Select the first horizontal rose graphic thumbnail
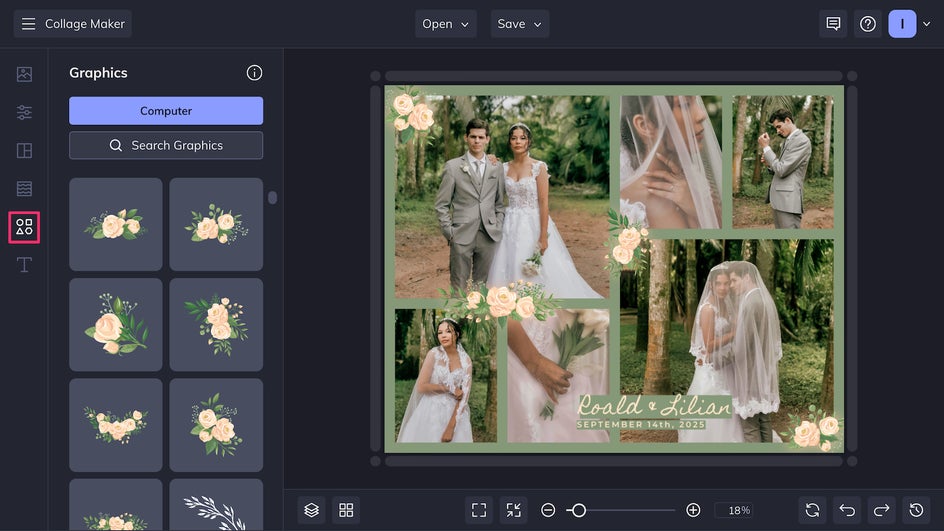Viewport: 944px width, 531px height. coord(116,224)
